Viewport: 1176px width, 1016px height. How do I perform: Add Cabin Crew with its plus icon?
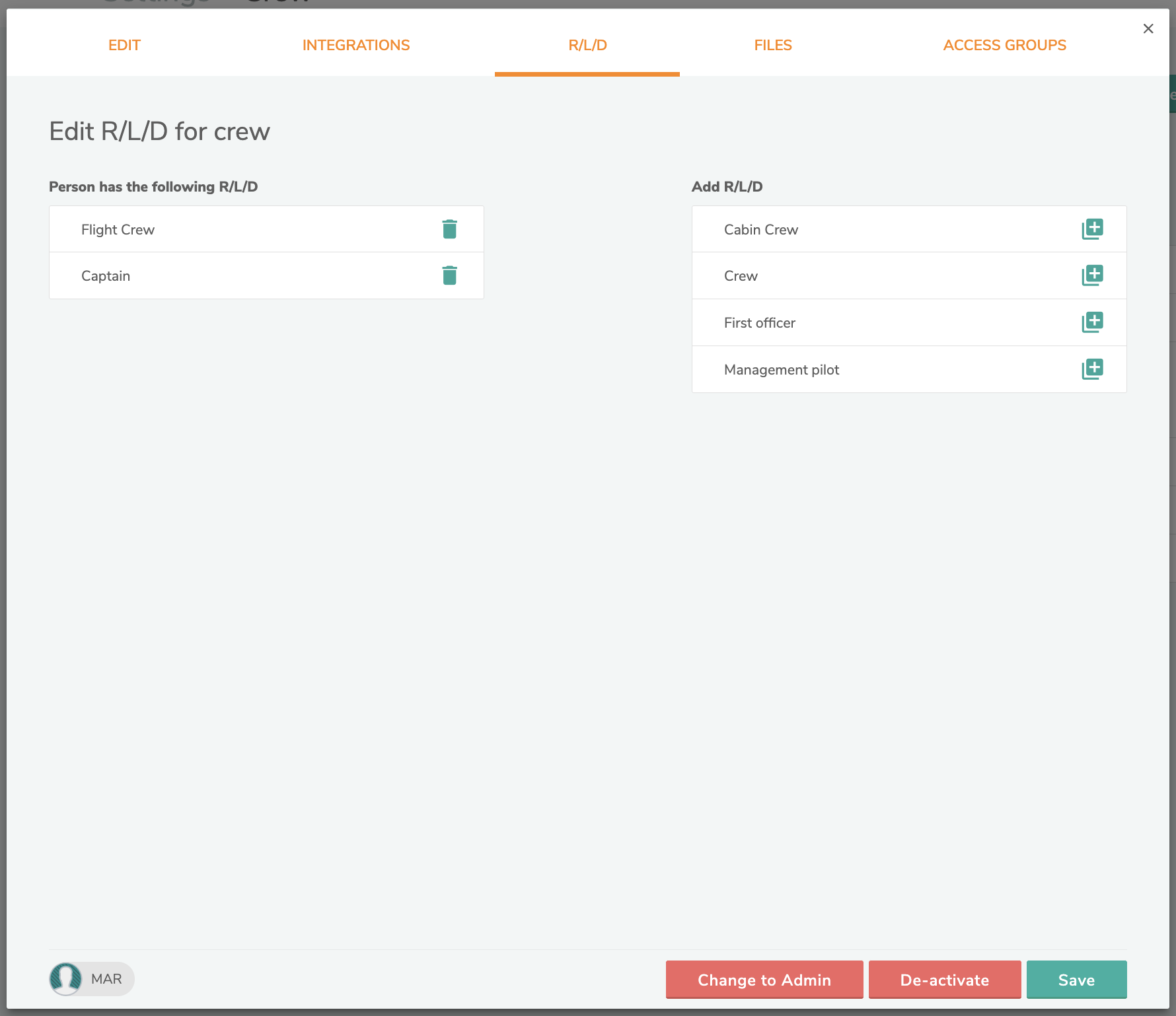coord(1092,229)
